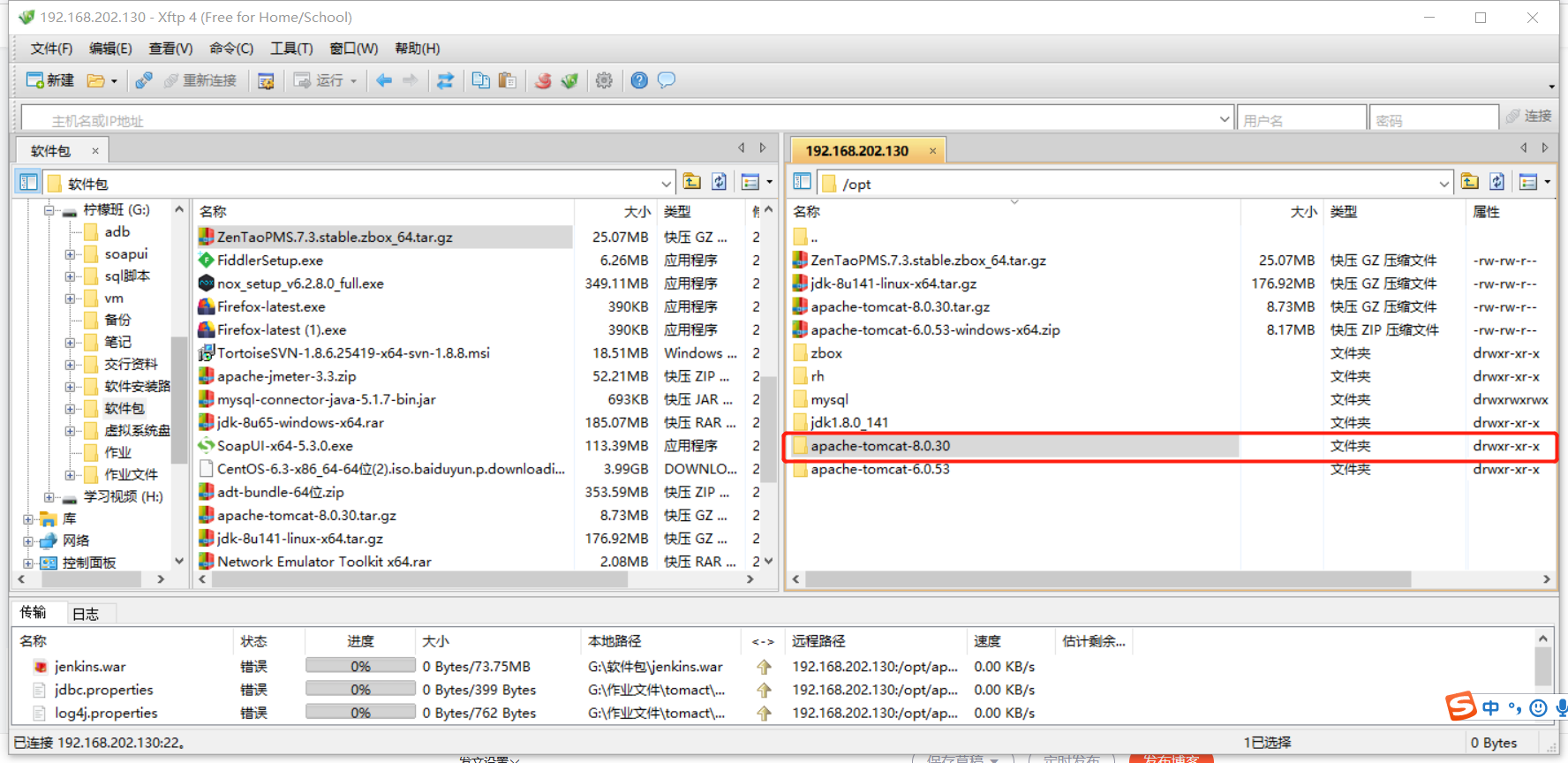Click the 连接 connect button
1568x763 pixels.
coord(1529,116)
